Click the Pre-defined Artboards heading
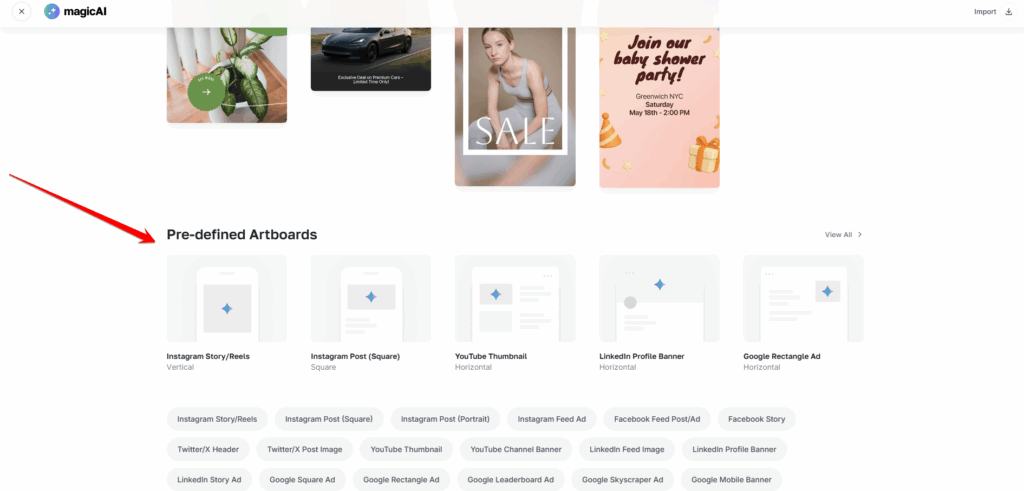1024x491 pixels. pyautogui.click(x=242, y=234)
